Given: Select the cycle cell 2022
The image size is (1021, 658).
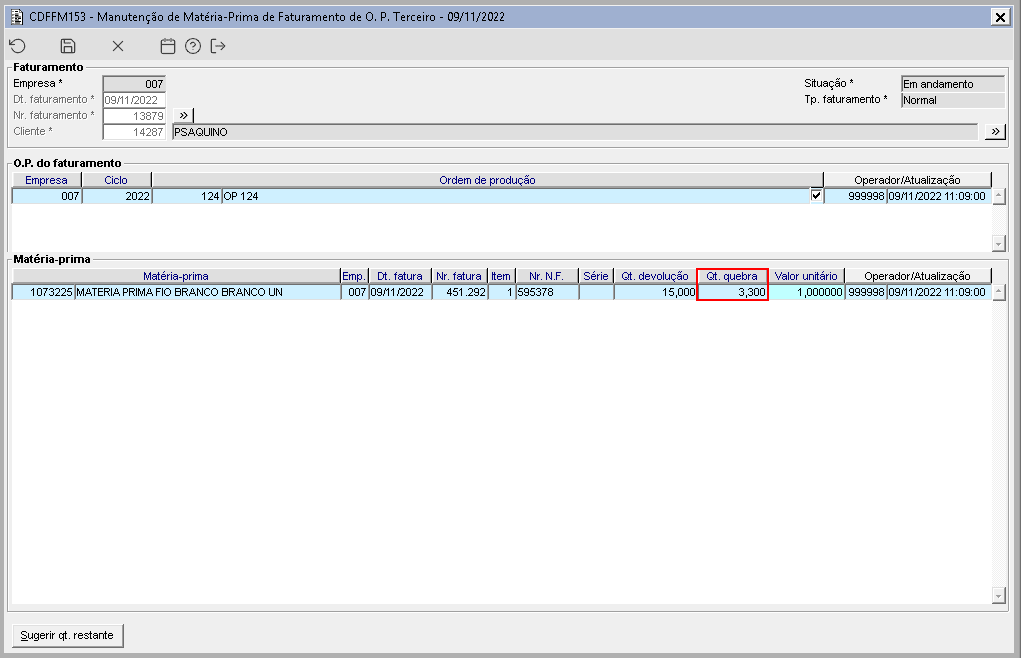Looking at the screenshot, I should pyautogui.click(x=117, y=196).
